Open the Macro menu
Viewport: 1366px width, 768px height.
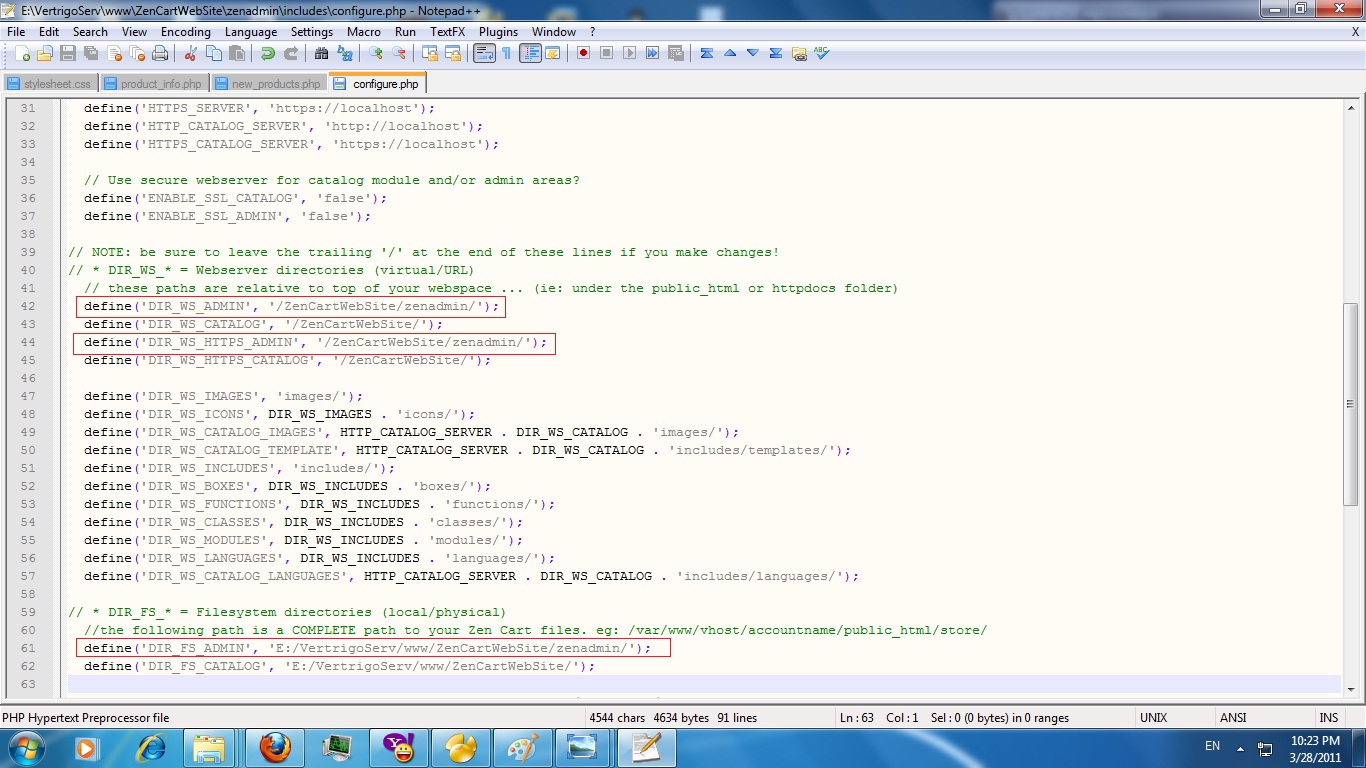click(x=364, y=32)
